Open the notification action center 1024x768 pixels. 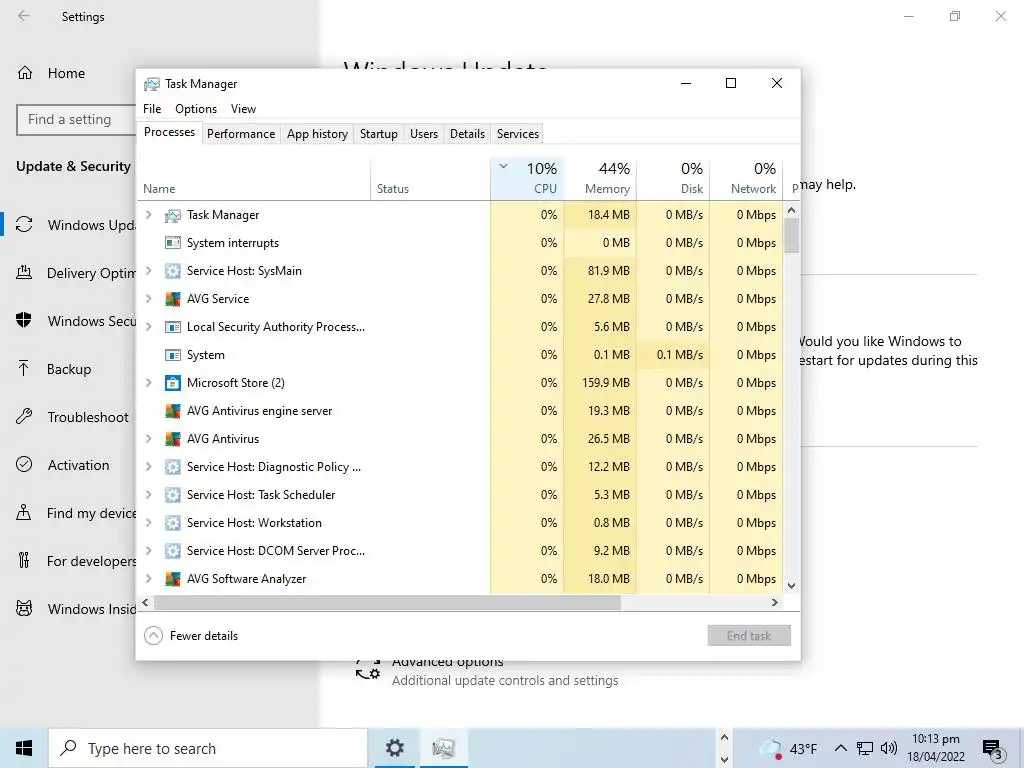point(993,749)
